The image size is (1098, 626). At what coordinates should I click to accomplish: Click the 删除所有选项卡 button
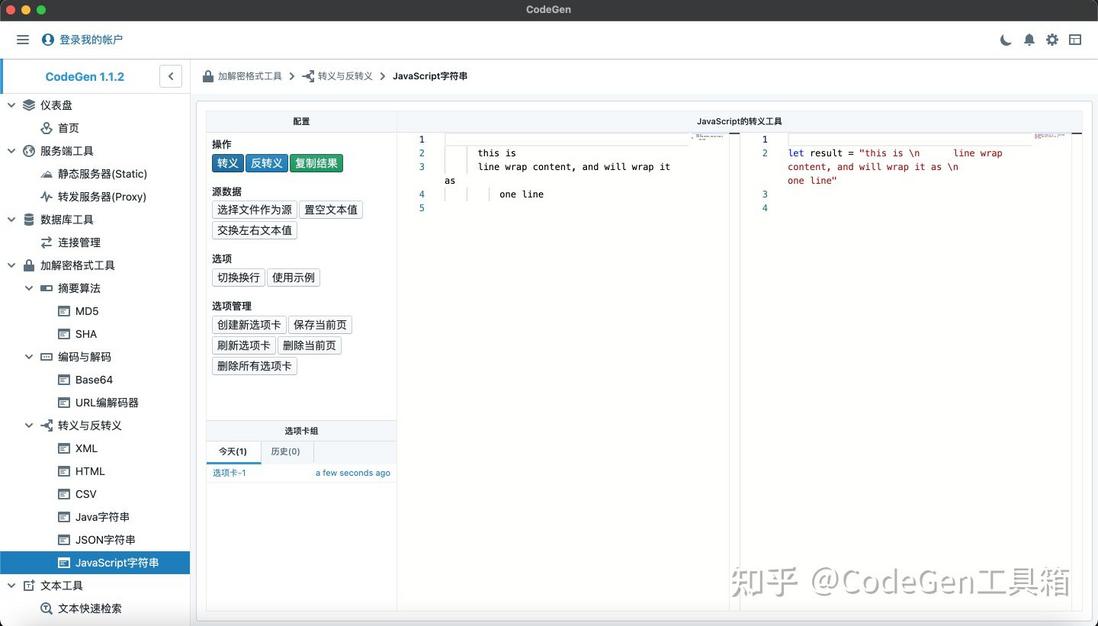coord(254,366)
